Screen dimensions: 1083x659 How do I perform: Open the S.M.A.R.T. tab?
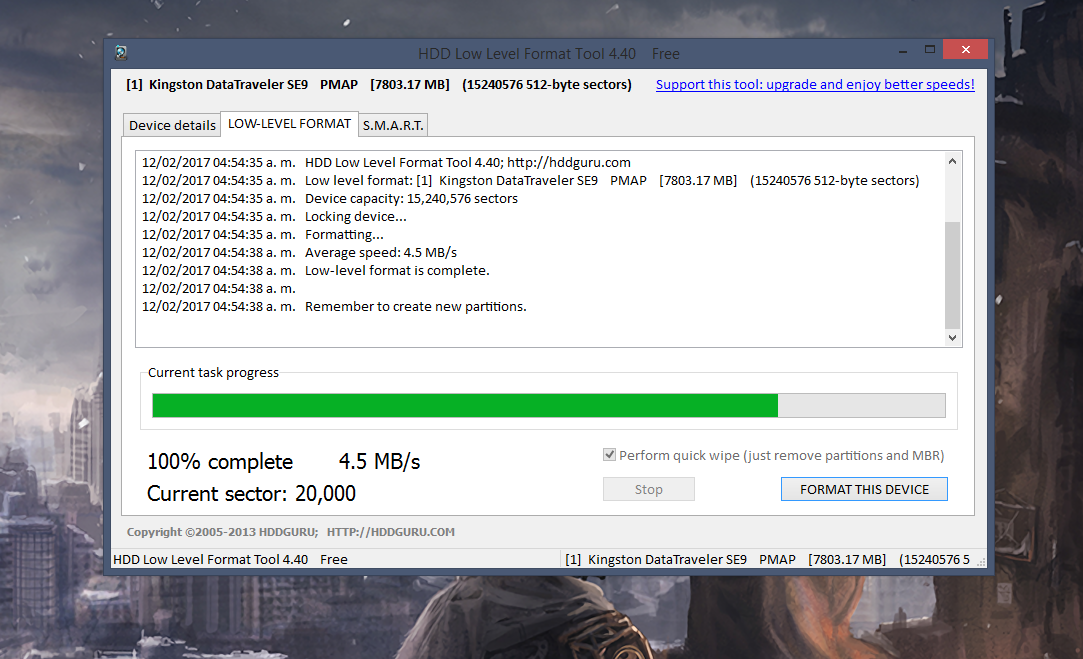pos(392,124)
